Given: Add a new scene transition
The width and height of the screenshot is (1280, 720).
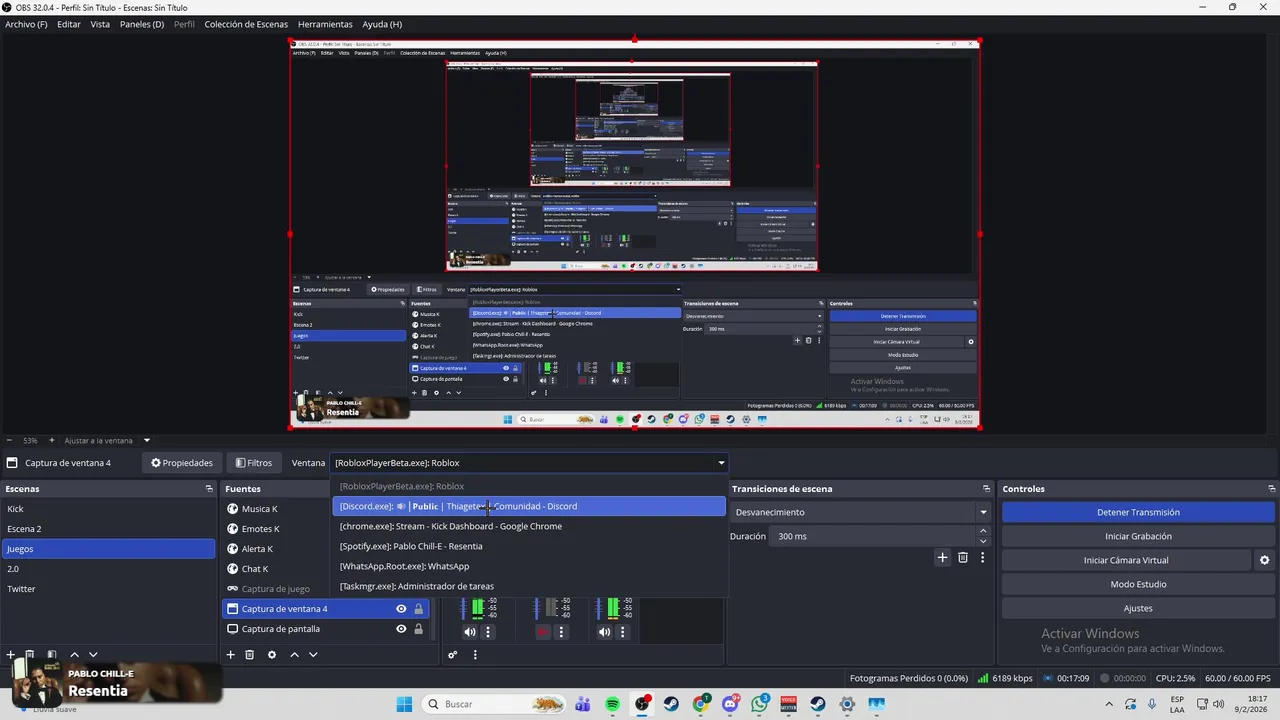Looking at the screenshot, I should [942, 558].
